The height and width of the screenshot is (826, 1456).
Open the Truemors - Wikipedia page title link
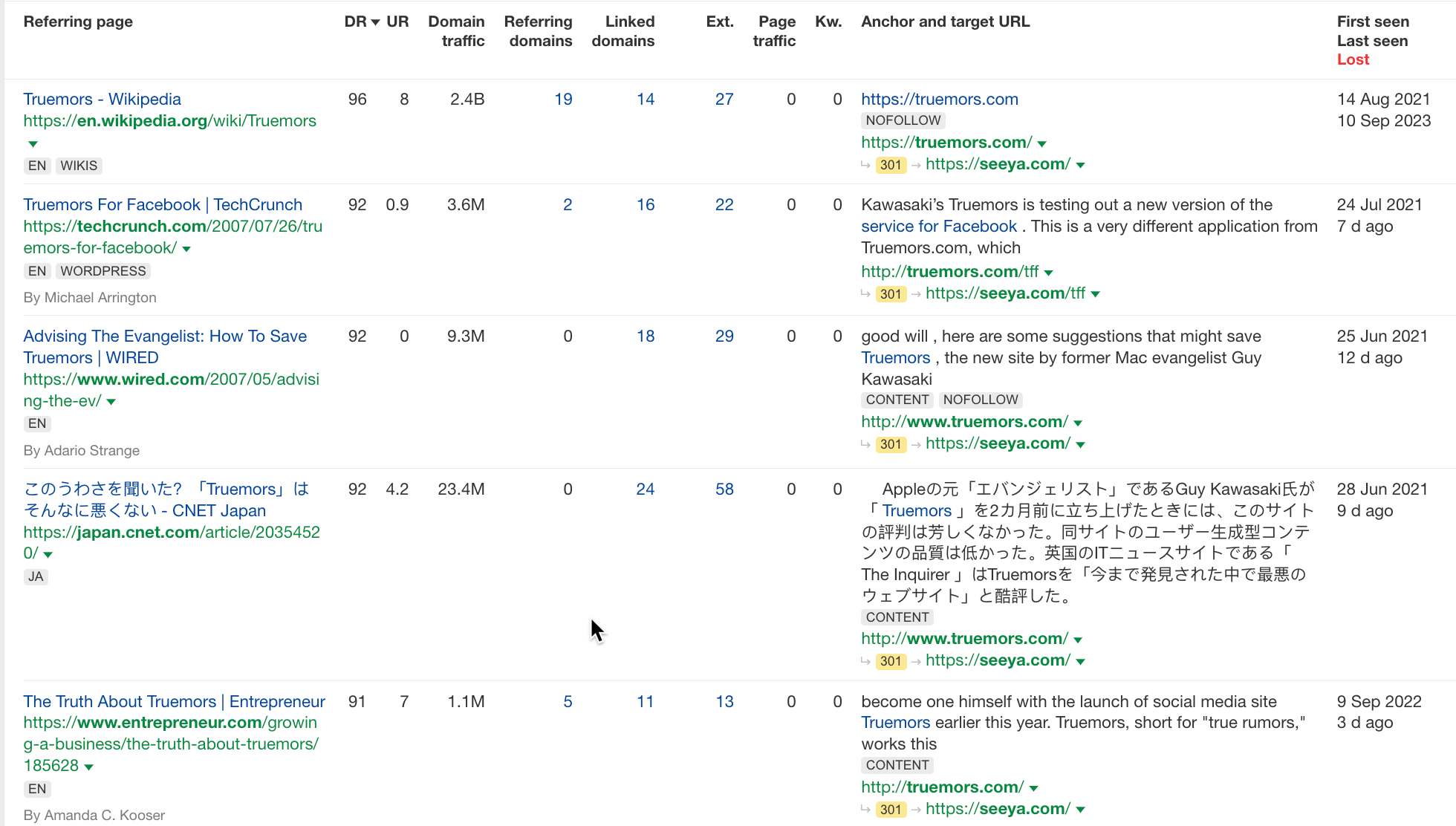(102, 99)
